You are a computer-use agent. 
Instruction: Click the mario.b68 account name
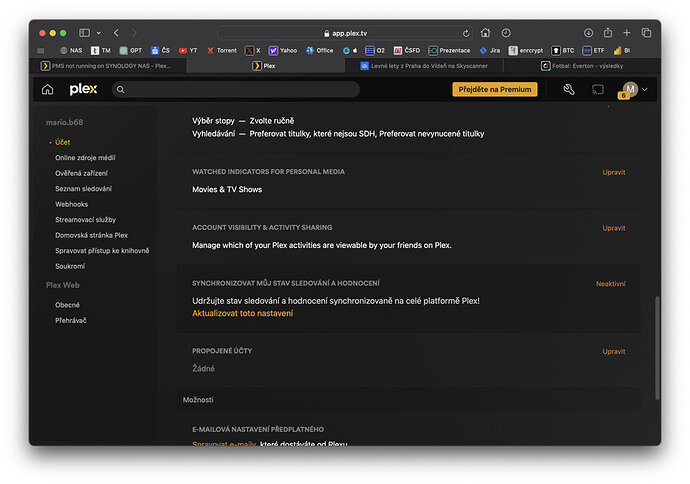[x=64, y=122]
